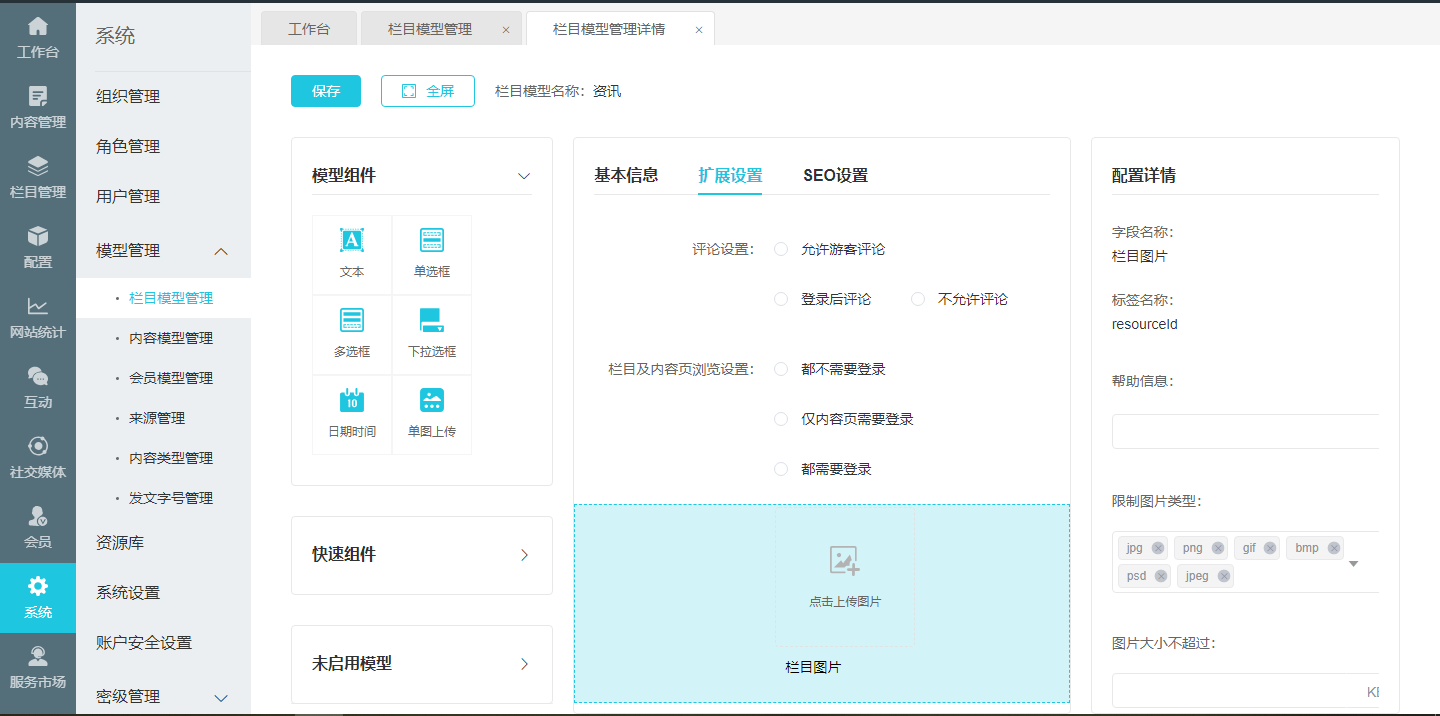Switch to the SEO设置 tab
The height and width of the screenshot is (716, 1440).
click(x=835, y=175)
